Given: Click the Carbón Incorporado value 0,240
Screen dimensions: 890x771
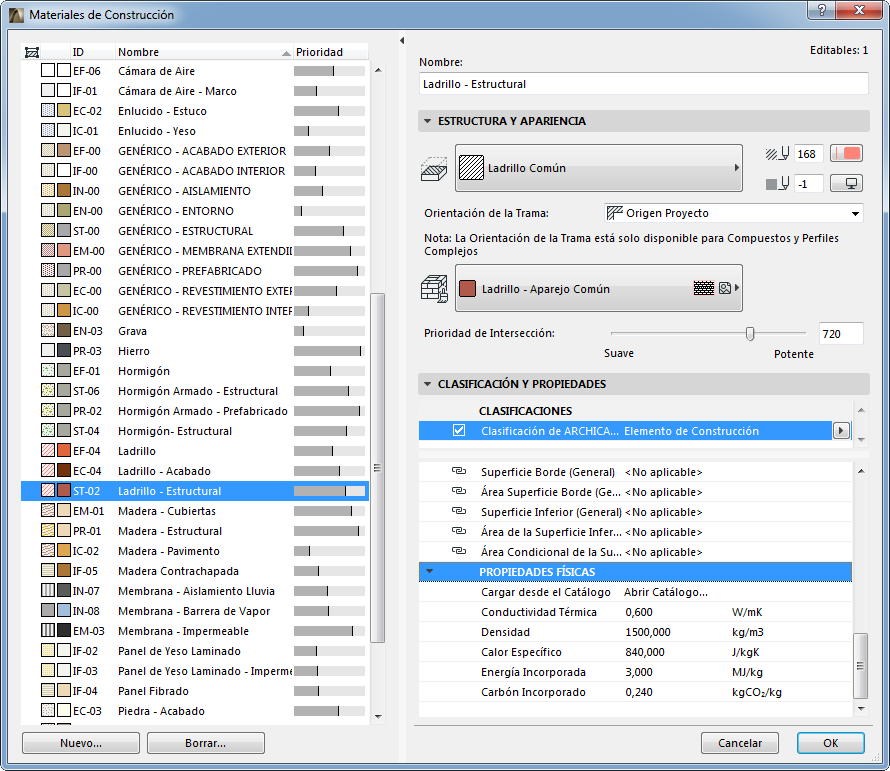Looking at the screenshot, I should point(639,692).
